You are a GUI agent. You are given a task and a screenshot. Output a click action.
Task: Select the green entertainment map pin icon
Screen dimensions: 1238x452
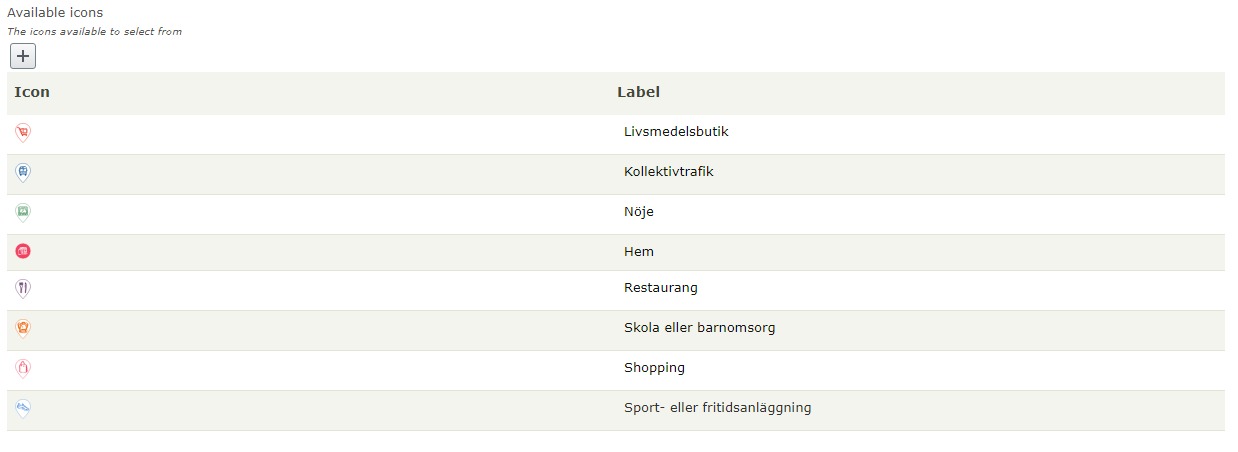(x=23, y=212)
